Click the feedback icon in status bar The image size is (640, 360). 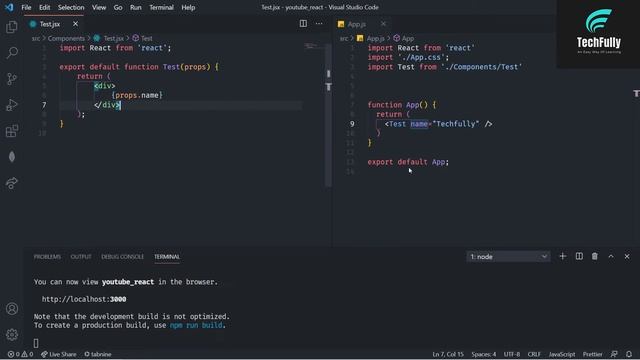614,354
